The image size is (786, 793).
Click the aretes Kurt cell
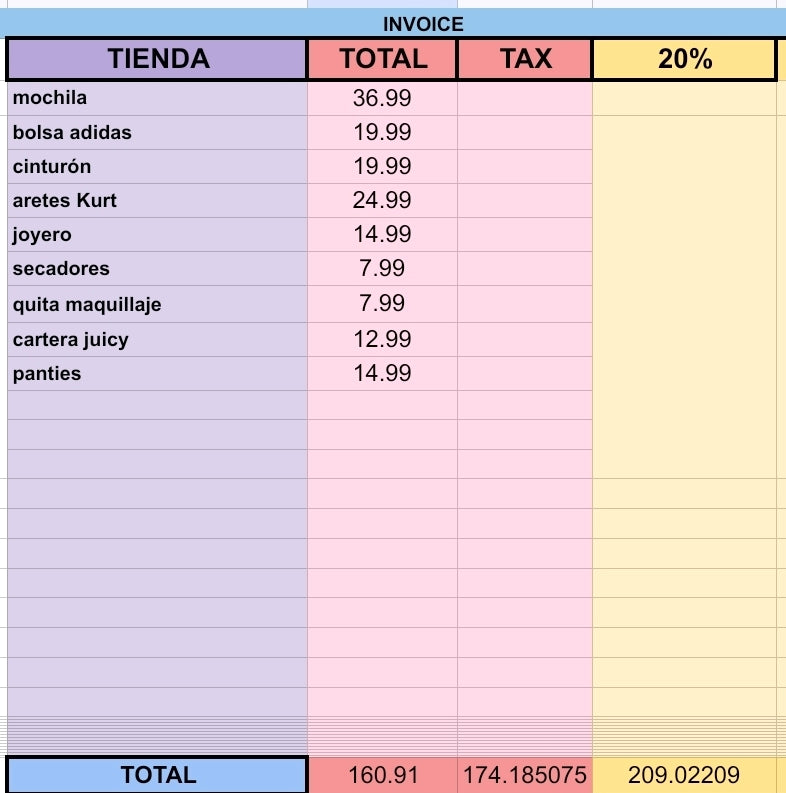157,201
